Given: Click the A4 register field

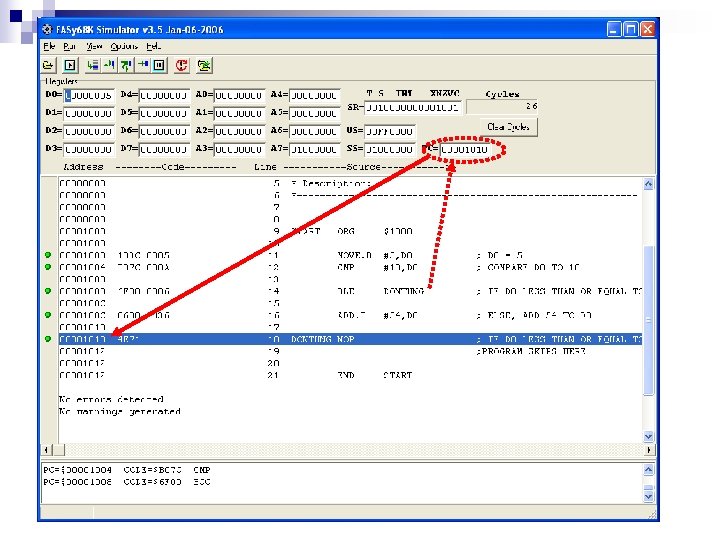Looking at the screenshot, I should point(315,96).
